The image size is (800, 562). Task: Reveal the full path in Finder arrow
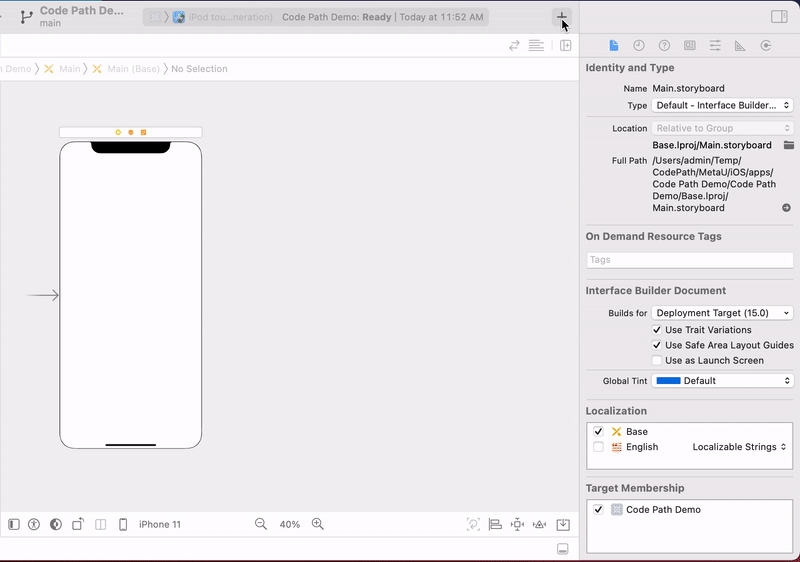pos(786,208)
